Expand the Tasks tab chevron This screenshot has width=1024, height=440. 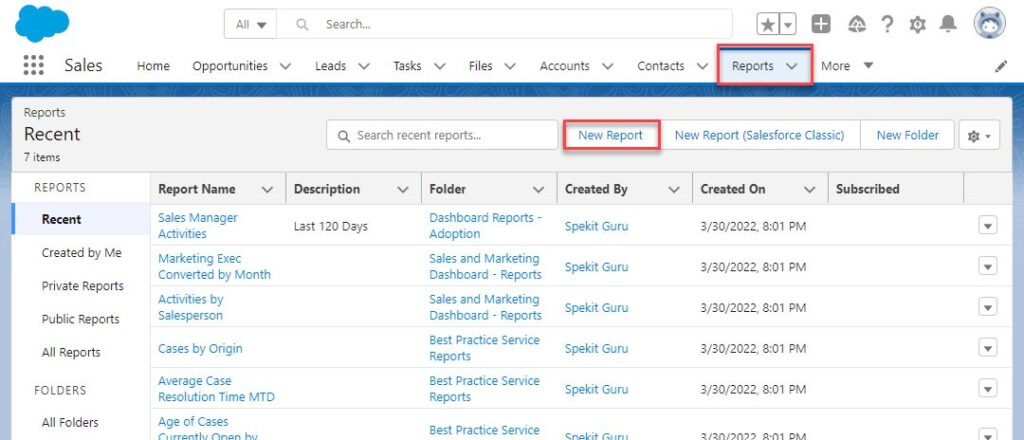440,66
